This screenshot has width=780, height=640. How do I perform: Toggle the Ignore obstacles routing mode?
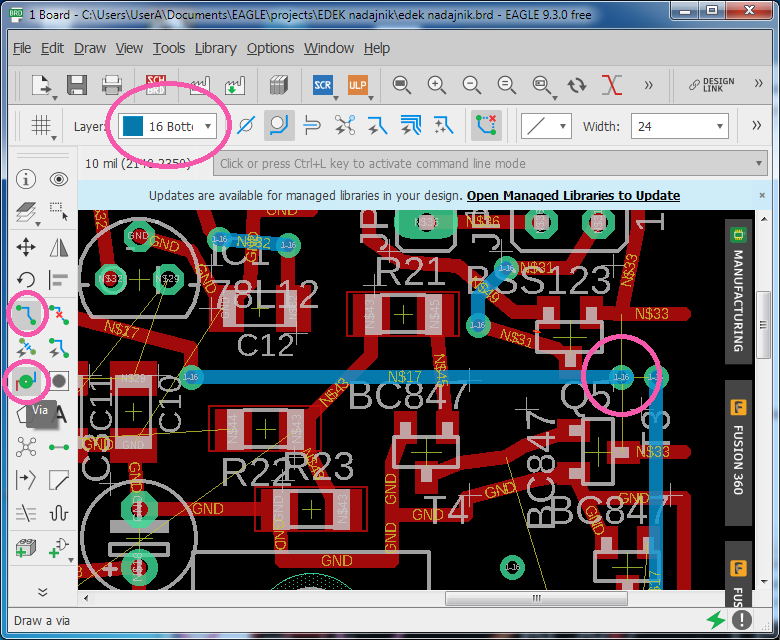pos(245,126)
